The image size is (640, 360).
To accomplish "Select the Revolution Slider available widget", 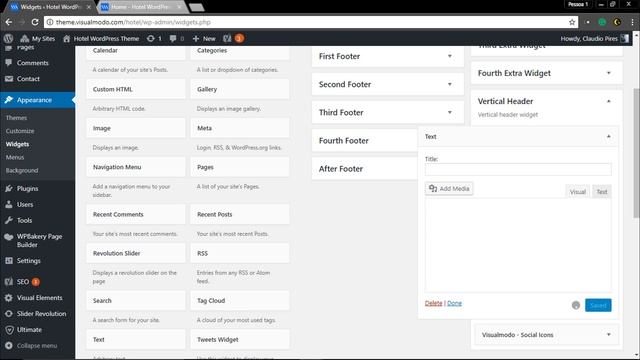I will pos(136,253).
